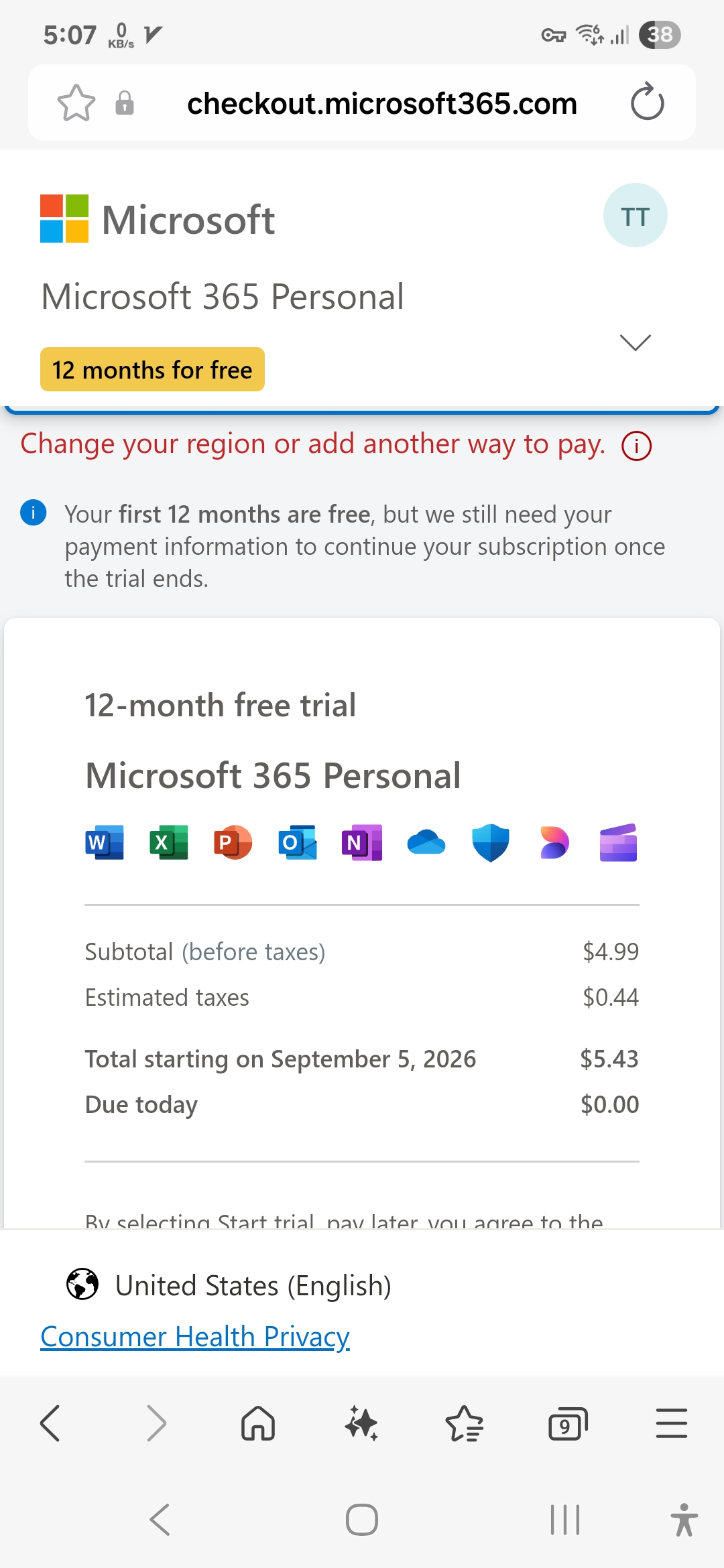Bookmark page with the address bar star
This screenshot has height=1568, width=724.
tap(76, 103)
